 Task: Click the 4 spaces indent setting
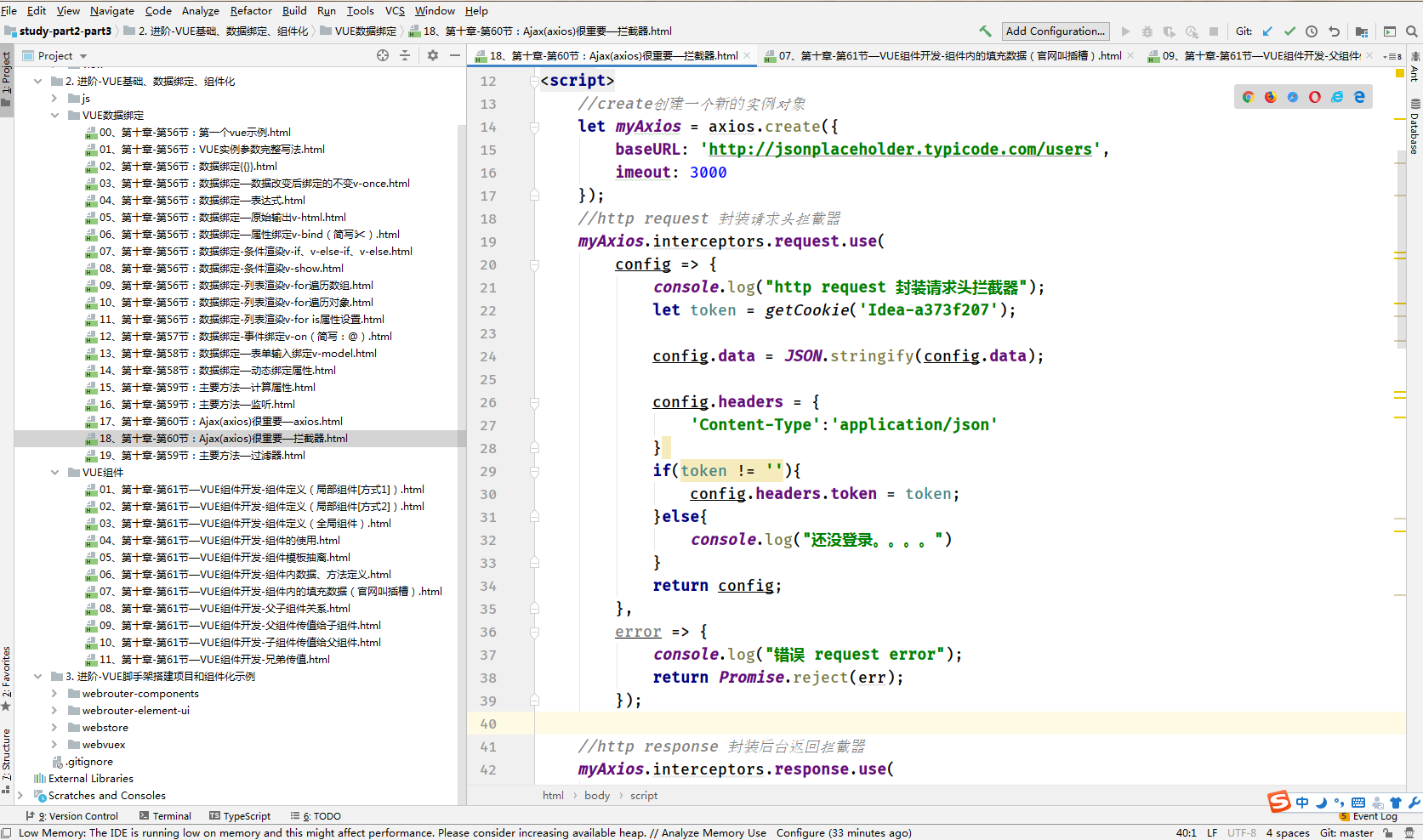point(1288,833)
